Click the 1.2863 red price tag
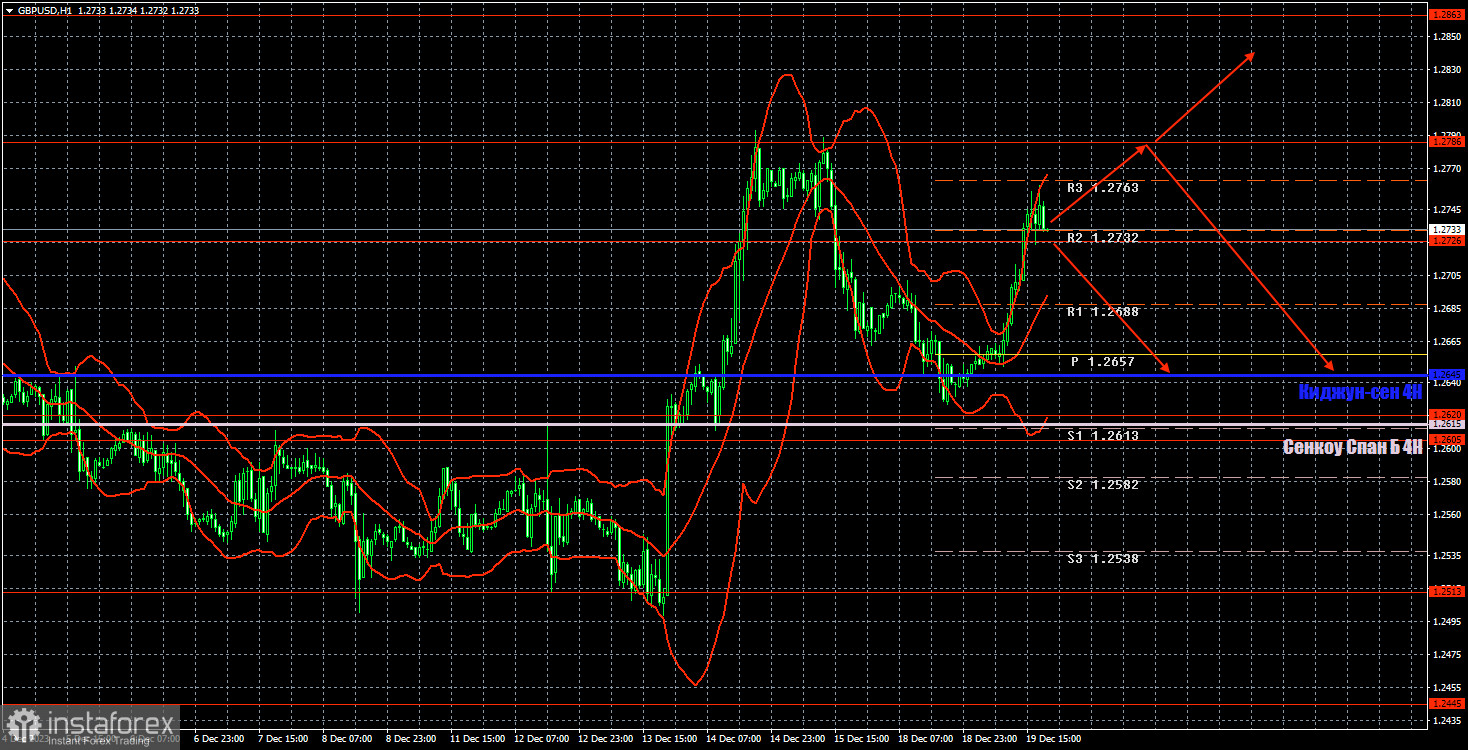1468x750 pixels. (x=1447, y=15)
